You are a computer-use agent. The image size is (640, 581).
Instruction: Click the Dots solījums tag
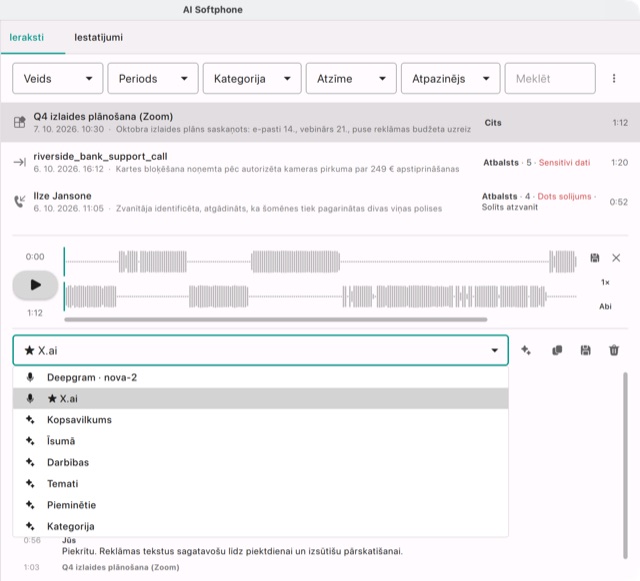(x=564, y=196)
